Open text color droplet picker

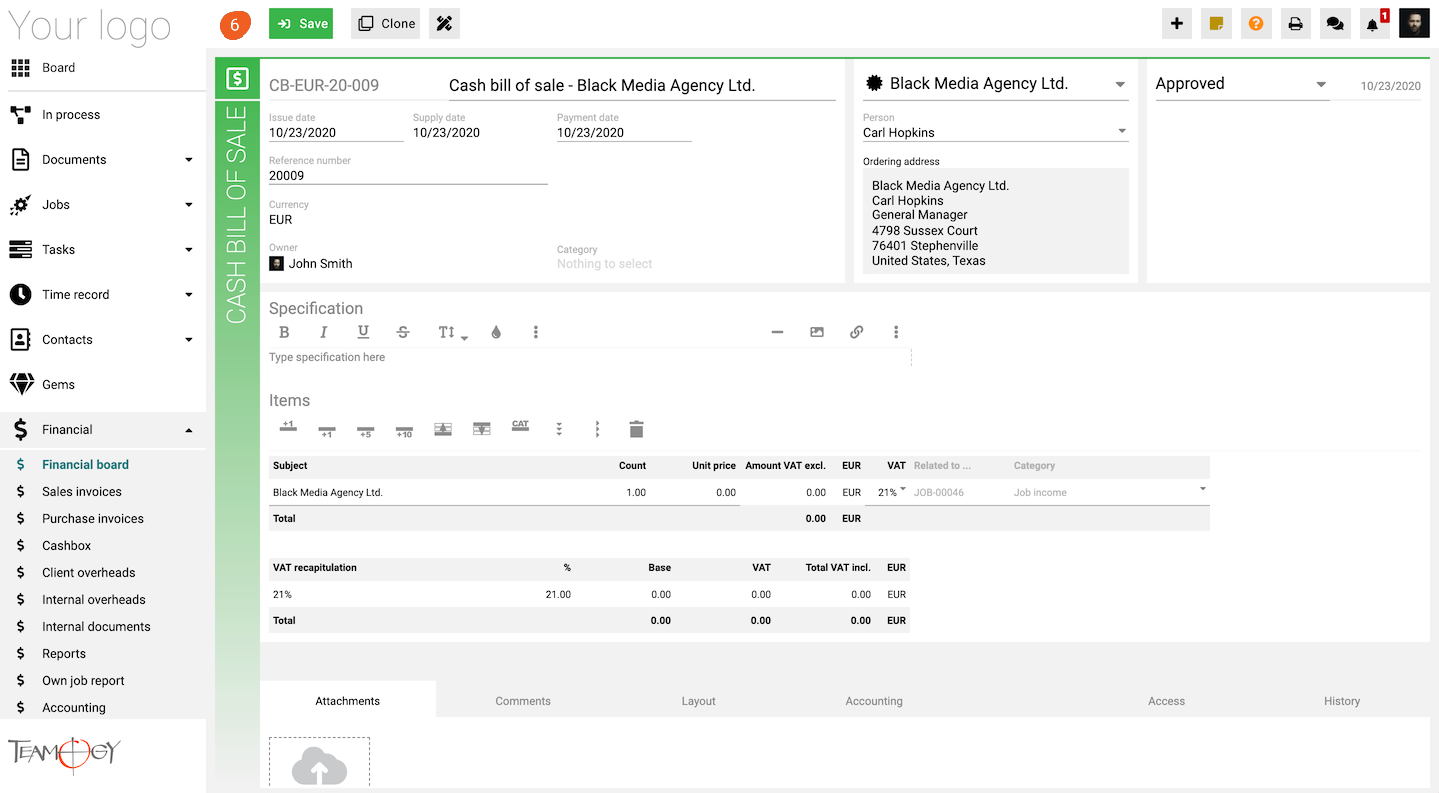496,332
